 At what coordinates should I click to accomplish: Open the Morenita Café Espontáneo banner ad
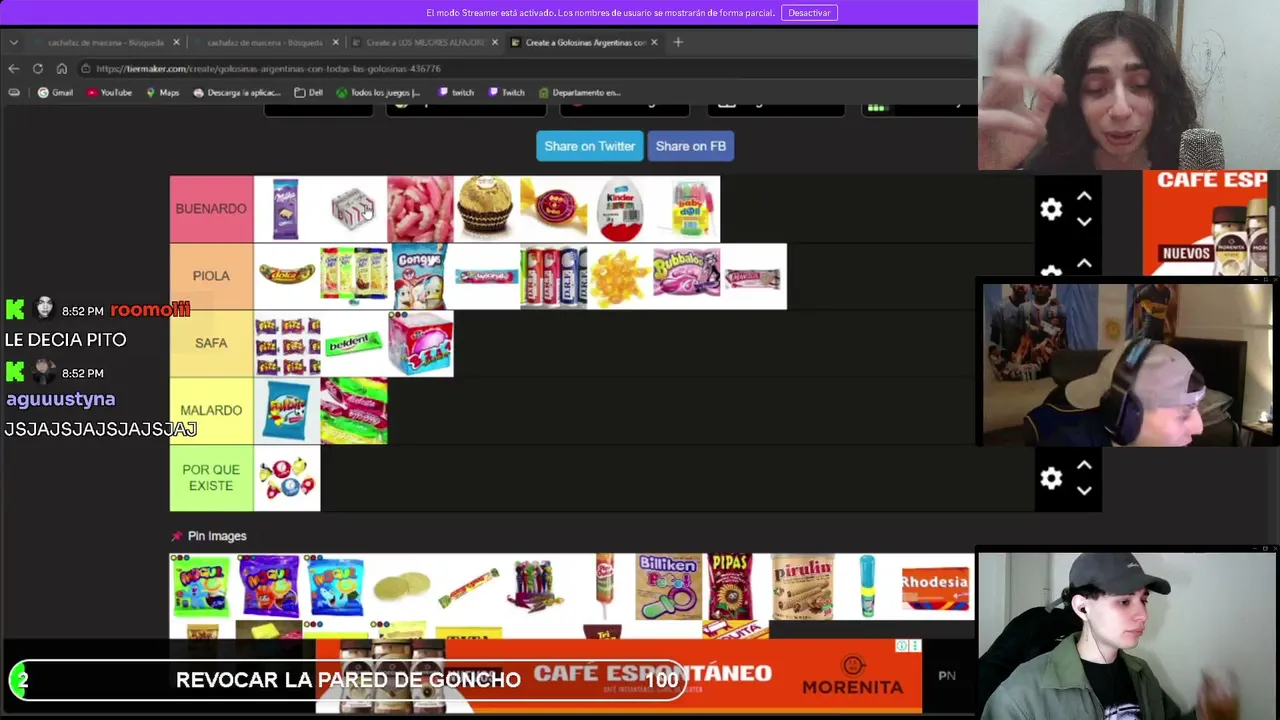click(618, 676)
